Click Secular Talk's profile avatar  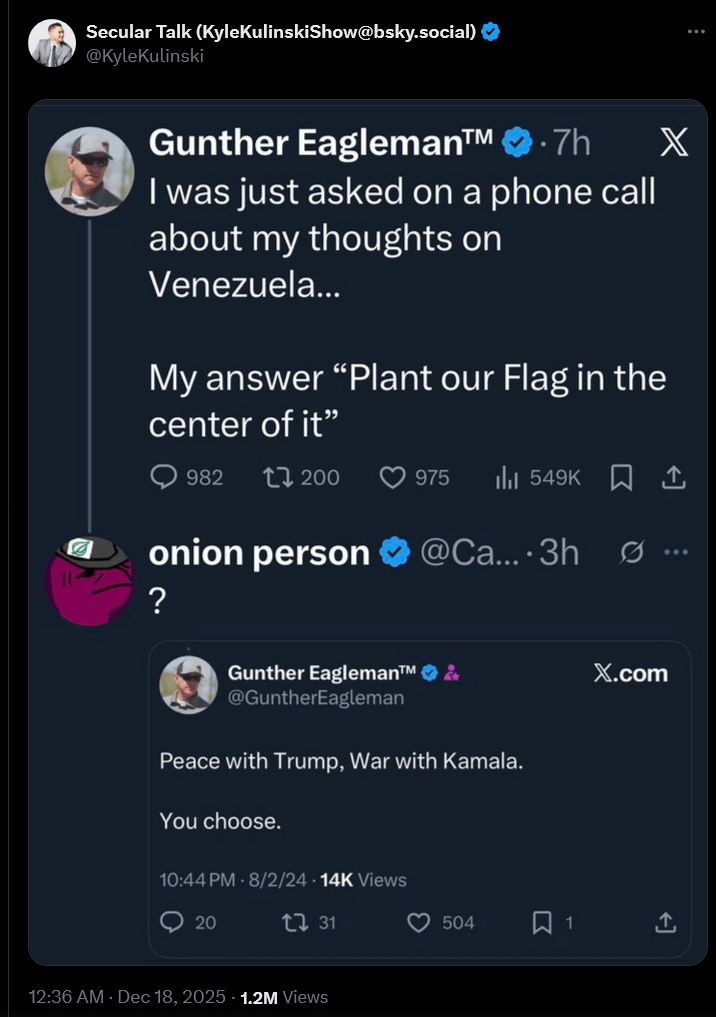[51, 43]
